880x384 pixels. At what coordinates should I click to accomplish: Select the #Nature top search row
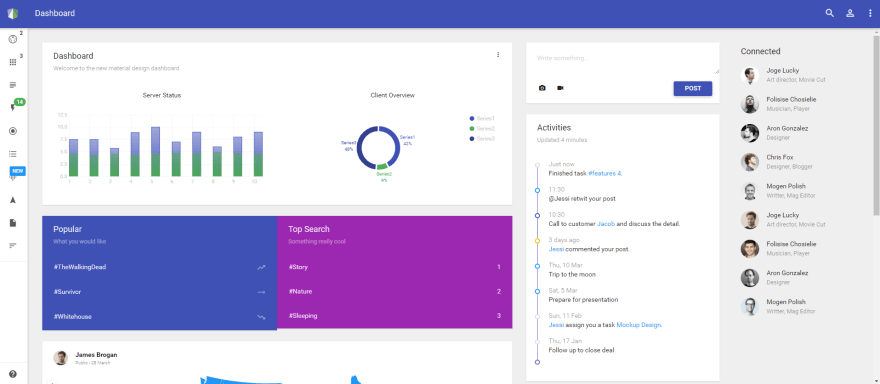pyautogui.click(x=395, y=292)
